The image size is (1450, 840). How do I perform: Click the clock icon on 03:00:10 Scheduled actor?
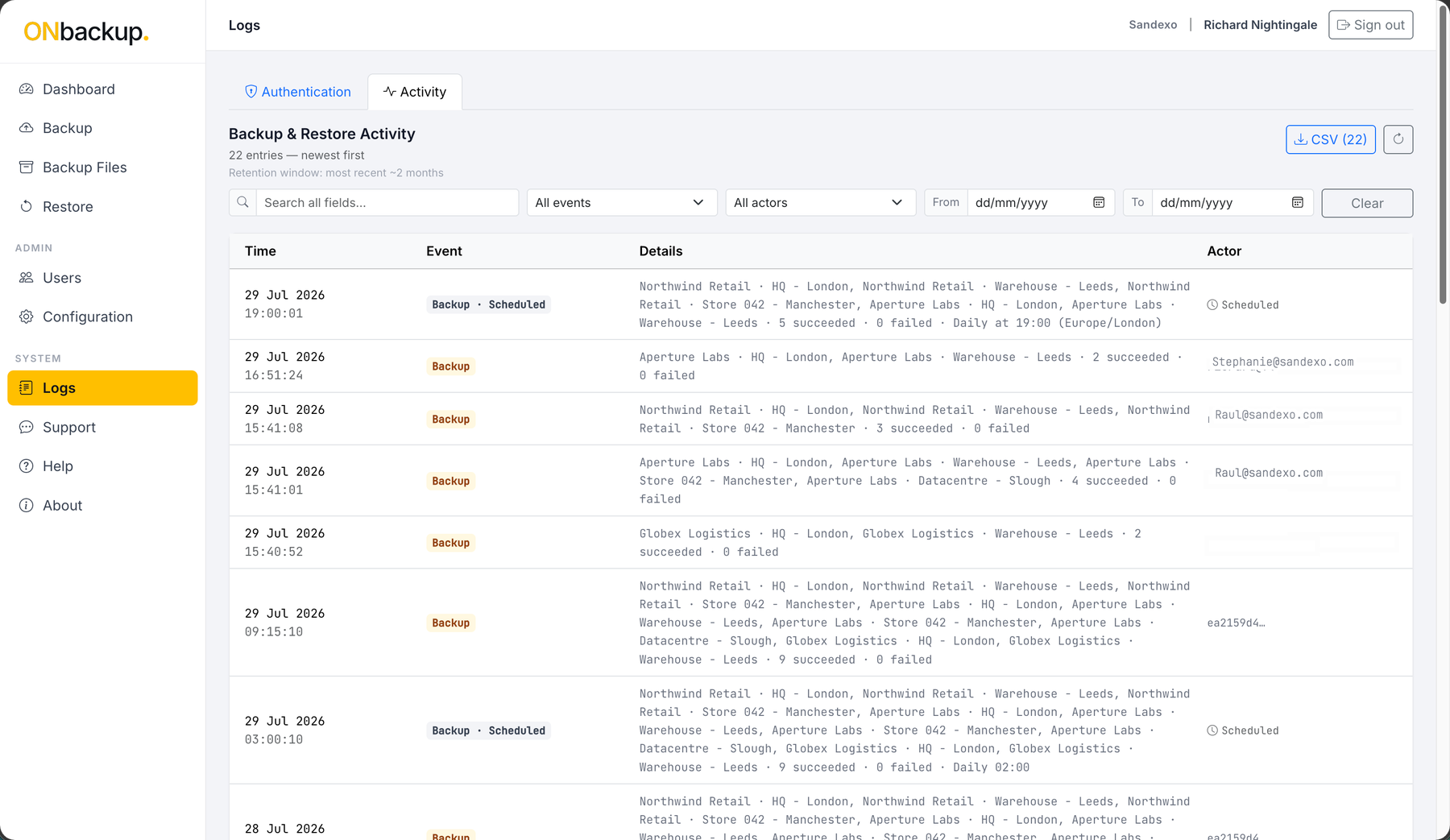1212,730
